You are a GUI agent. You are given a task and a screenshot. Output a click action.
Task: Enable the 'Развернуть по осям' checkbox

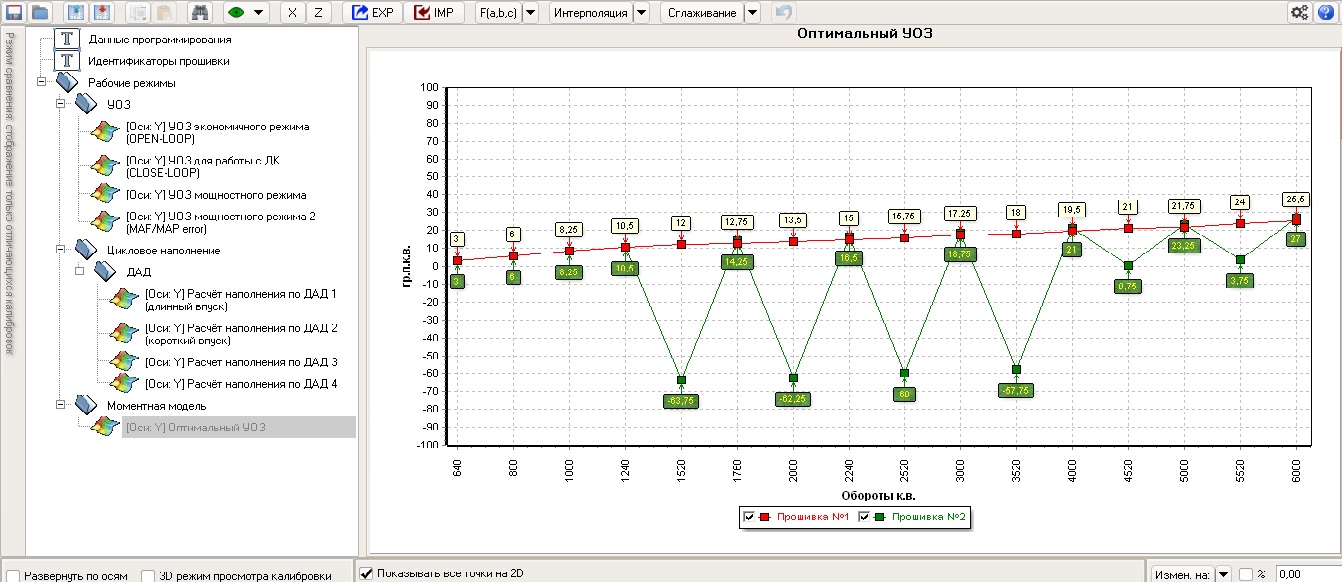click(x=13, y=576)
